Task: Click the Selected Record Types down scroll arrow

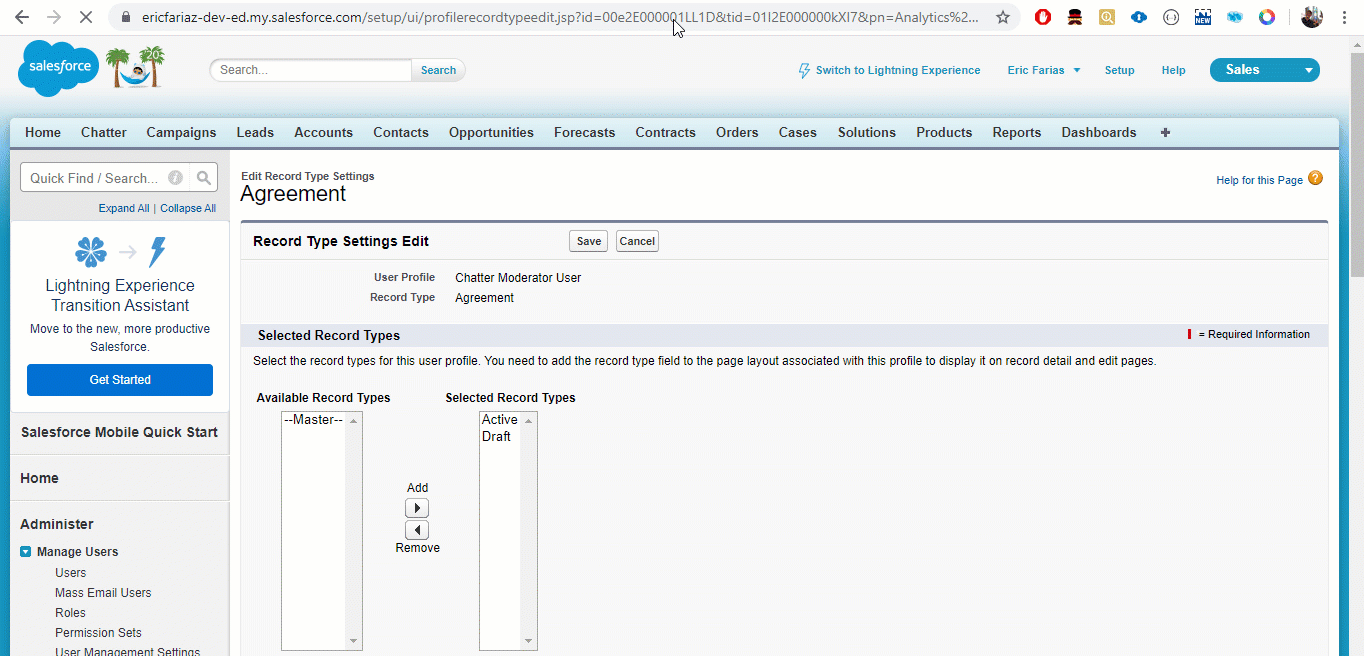Action: pyautogui.click(x=529, y=641)
